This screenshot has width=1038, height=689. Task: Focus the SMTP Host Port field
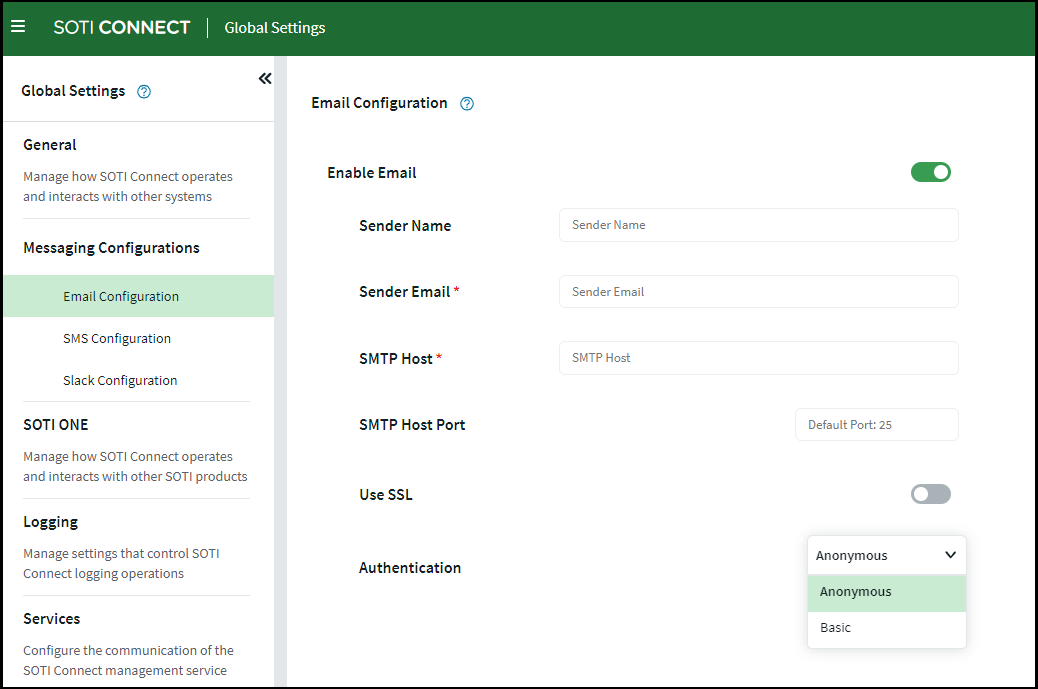[x=876, y=425]
